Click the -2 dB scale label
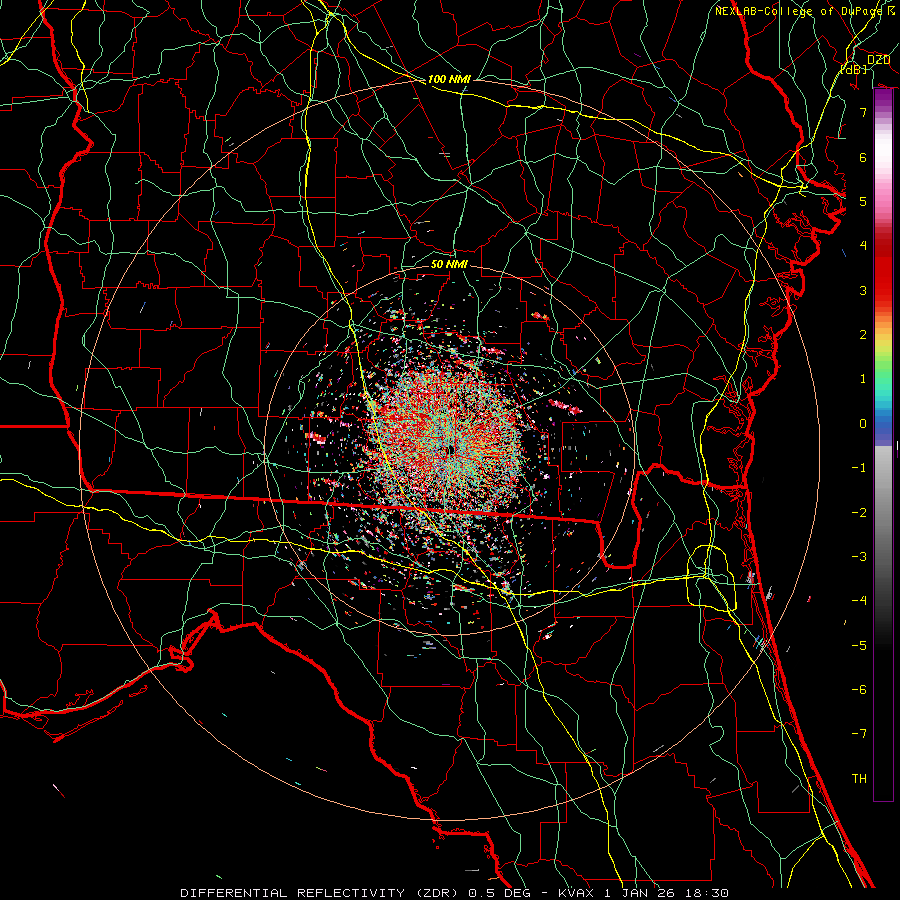Screen dimensions: 900x900 point(859,513)
